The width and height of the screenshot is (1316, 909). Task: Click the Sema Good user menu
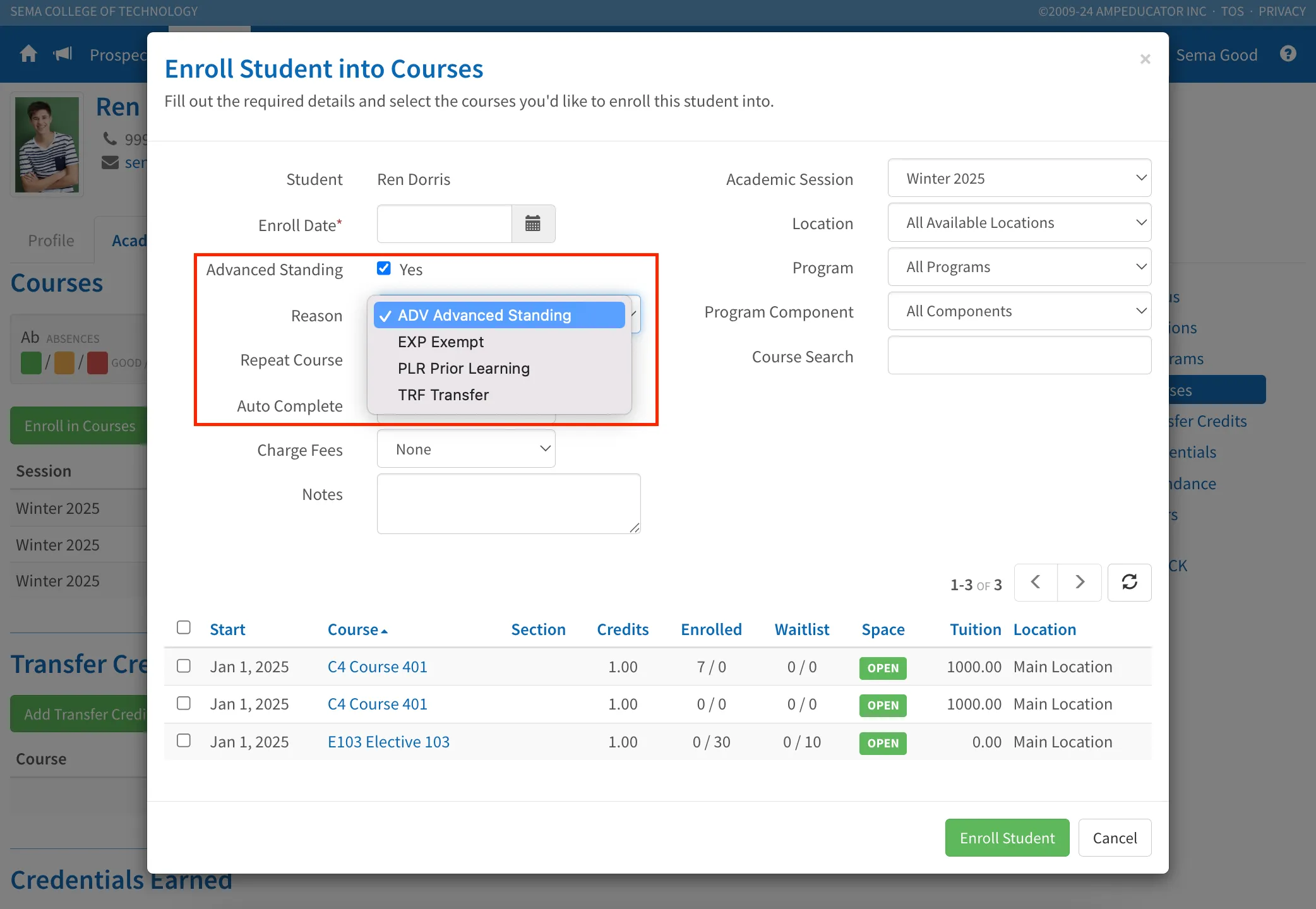point(1216,55)
